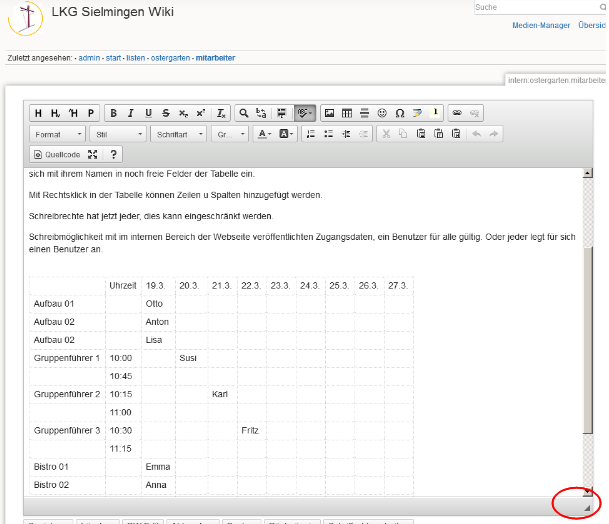Click the editor resize handle at bottom right
Viewport: 609px width, 524px height.
[587, 510]
